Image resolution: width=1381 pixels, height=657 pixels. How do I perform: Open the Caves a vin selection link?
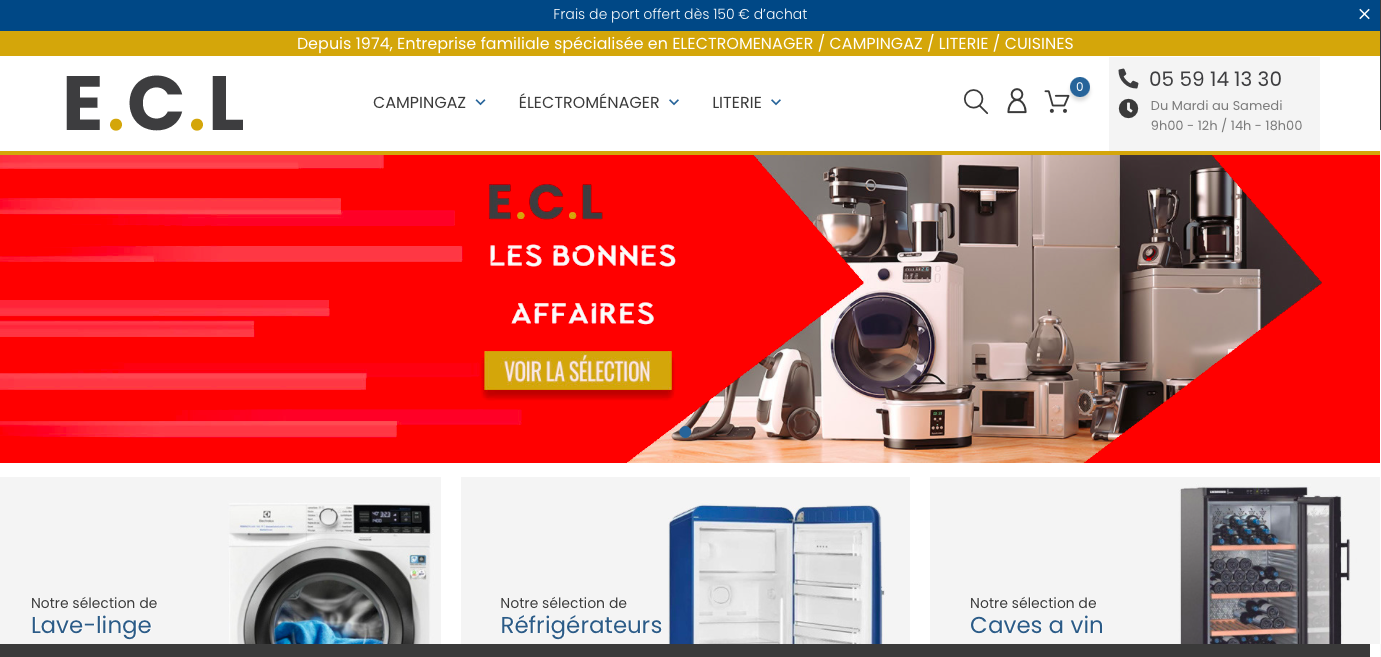[x=1036, y=626]
